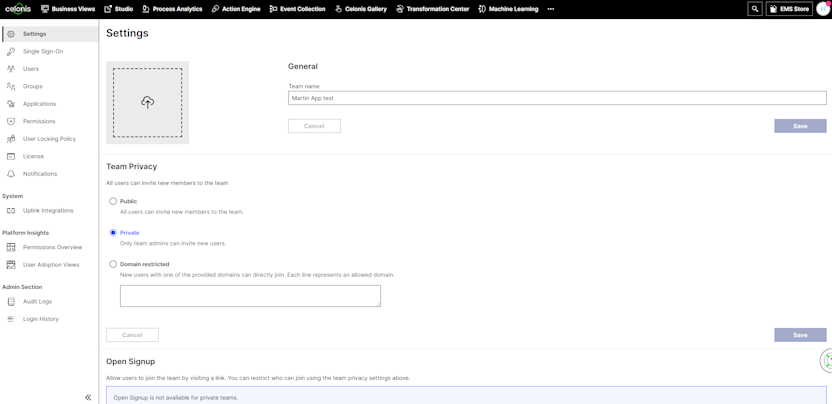This screenshot has height=404, width=832.
Task: Click Cancel in General section
Action: (314, 126)
